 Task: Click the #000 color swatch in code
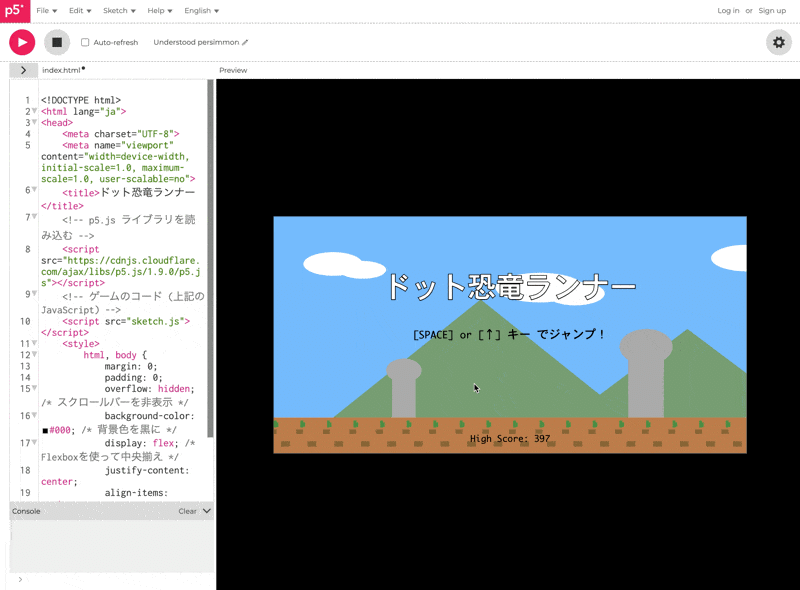point(45,431)
